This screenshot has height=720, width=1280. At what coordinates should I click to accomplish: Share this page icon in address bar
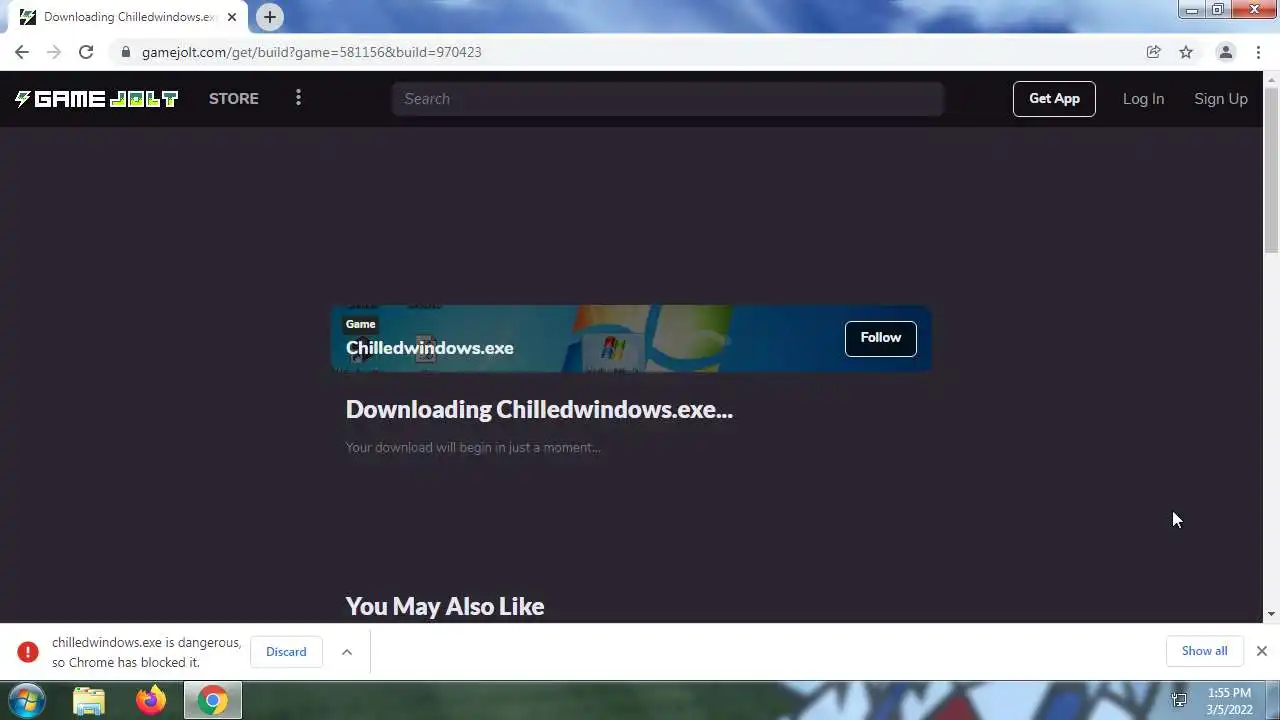(x=1154, y=52)
